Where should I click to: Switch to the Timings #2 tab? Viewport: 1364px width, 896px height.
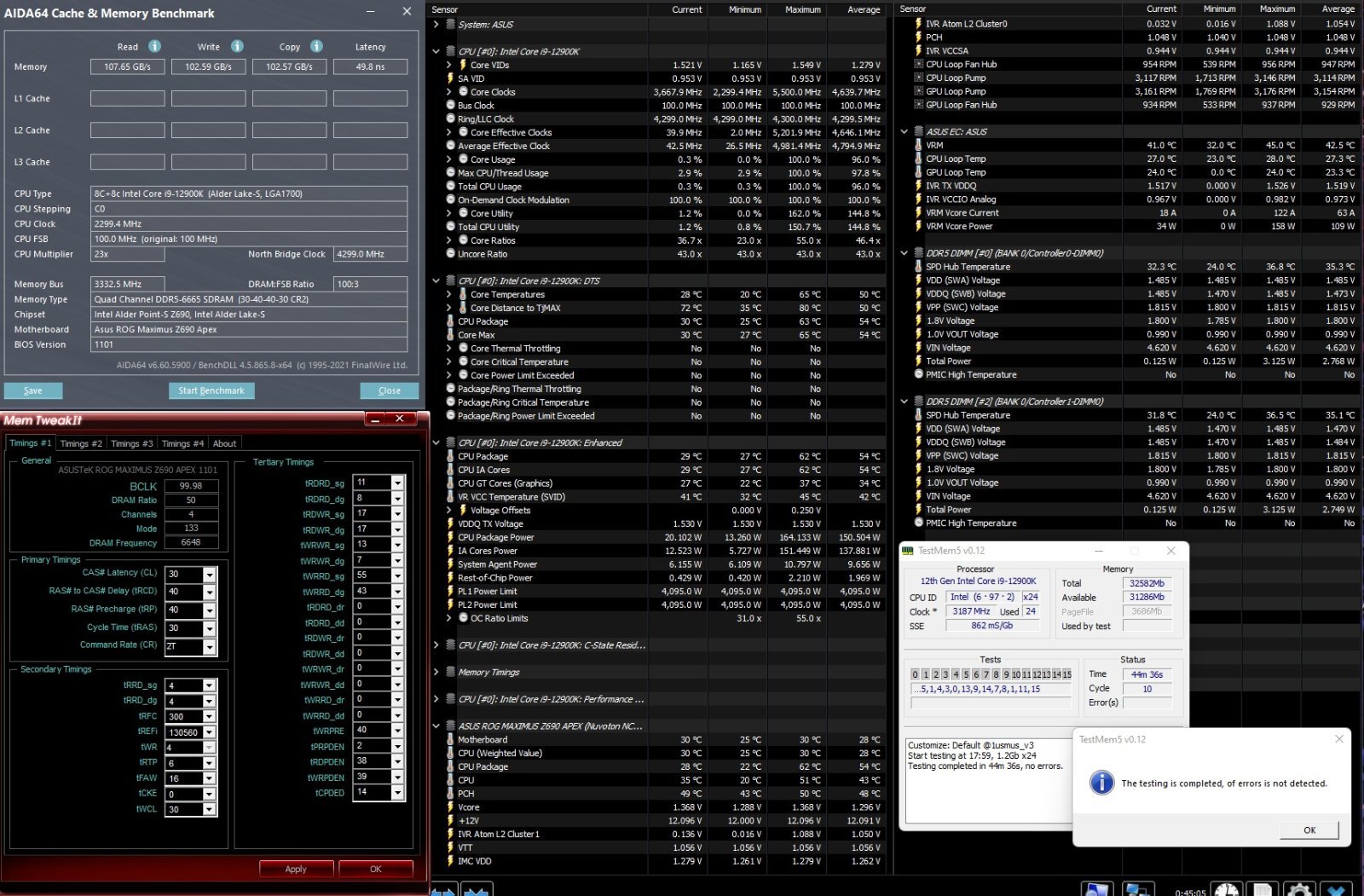[81, 443]
